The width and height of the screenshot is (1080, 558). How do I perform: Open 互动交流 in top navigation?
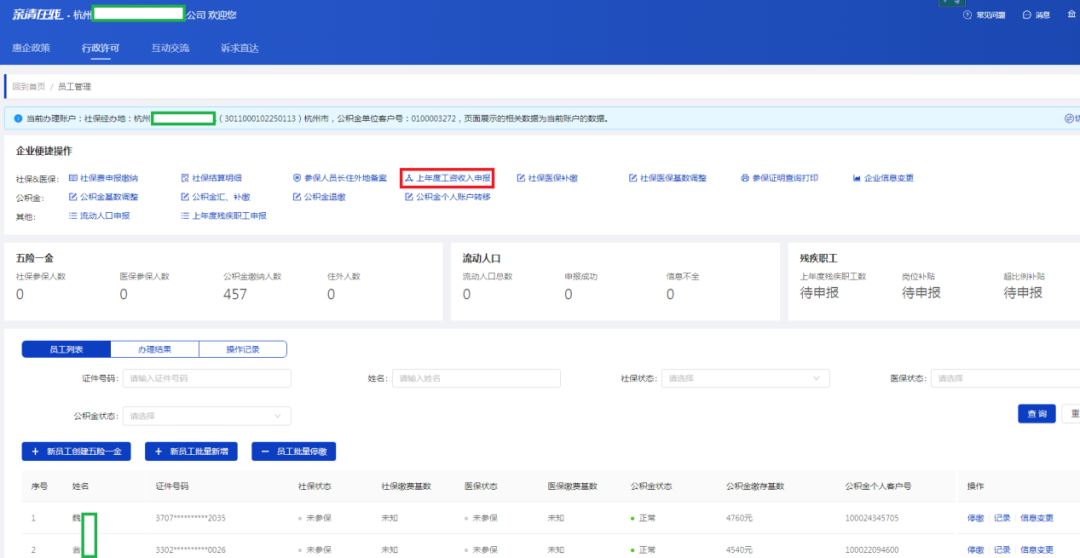click(170, 48)
